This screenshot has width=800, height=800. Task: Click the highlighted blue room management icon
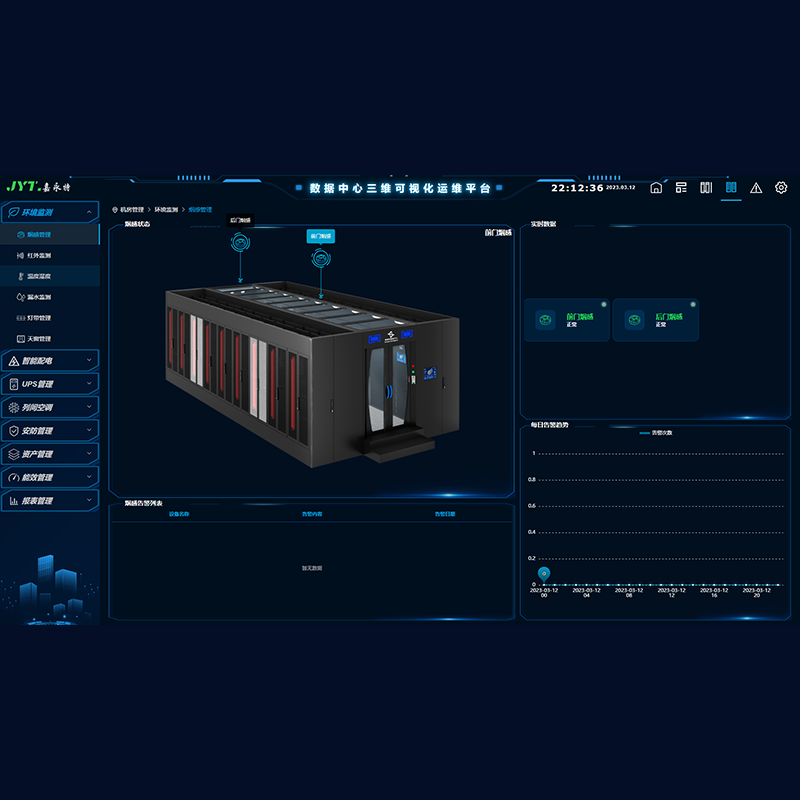click(731, 187)
